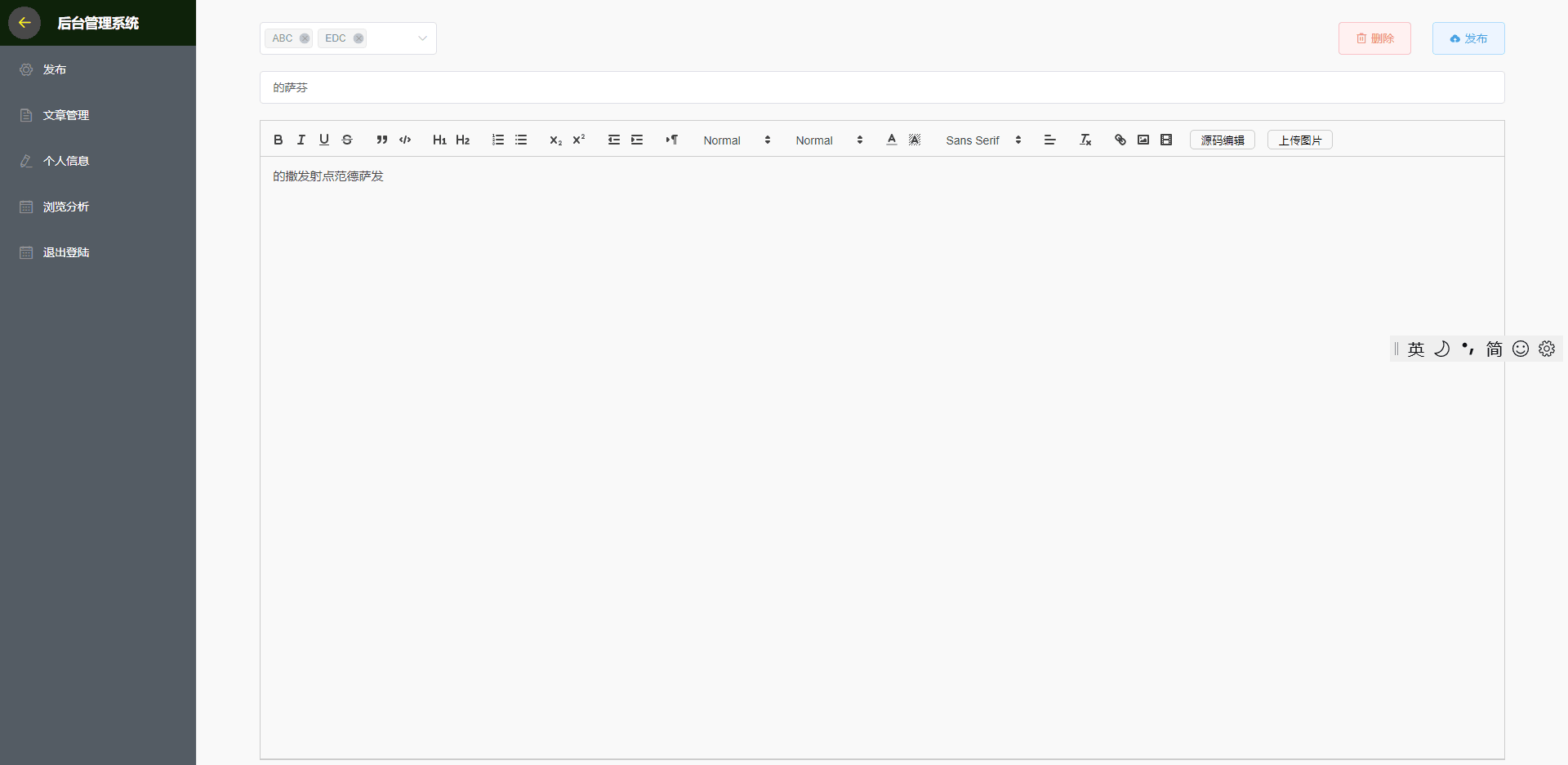The height and width of the screenshot is (765, 1568).
Task: Toggle the IME half-moon width mode
Action: [1442, 349]
